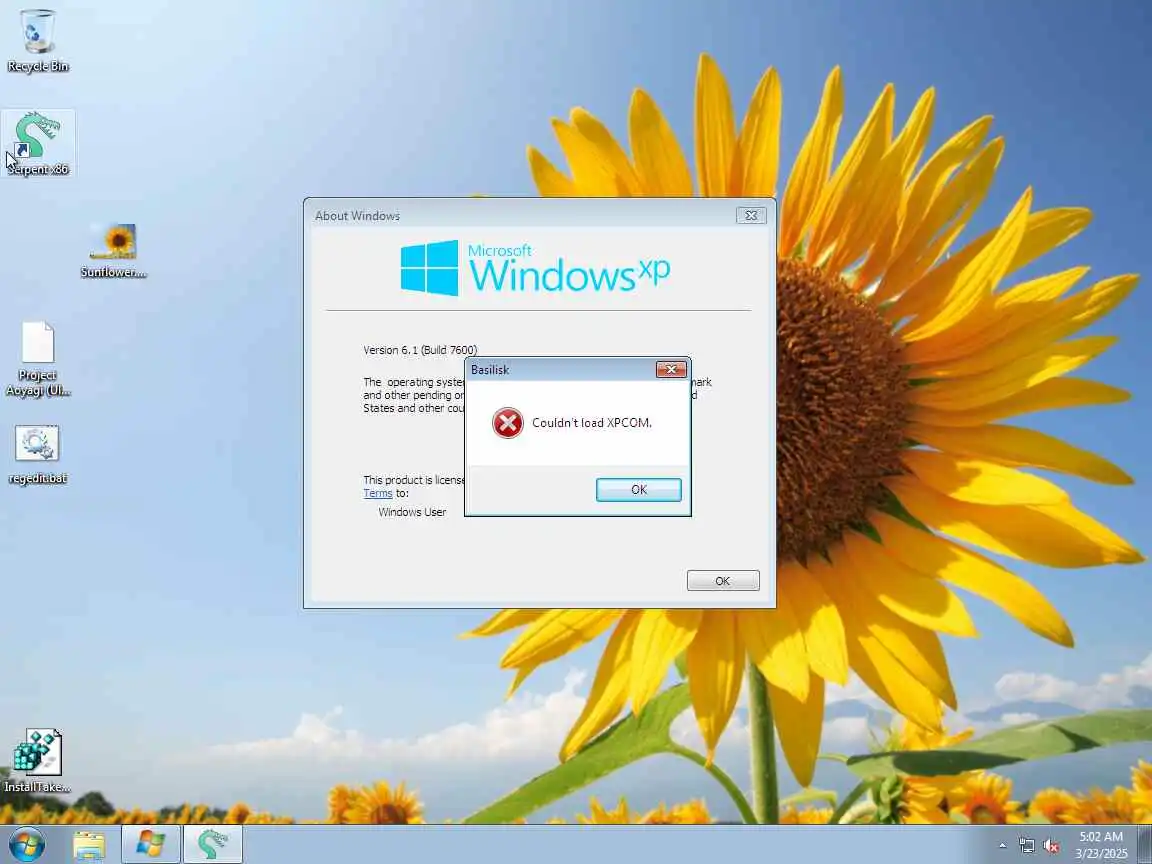1152x864 pixels.
Task: Open the network tray icon
Action: [1026, 846]
